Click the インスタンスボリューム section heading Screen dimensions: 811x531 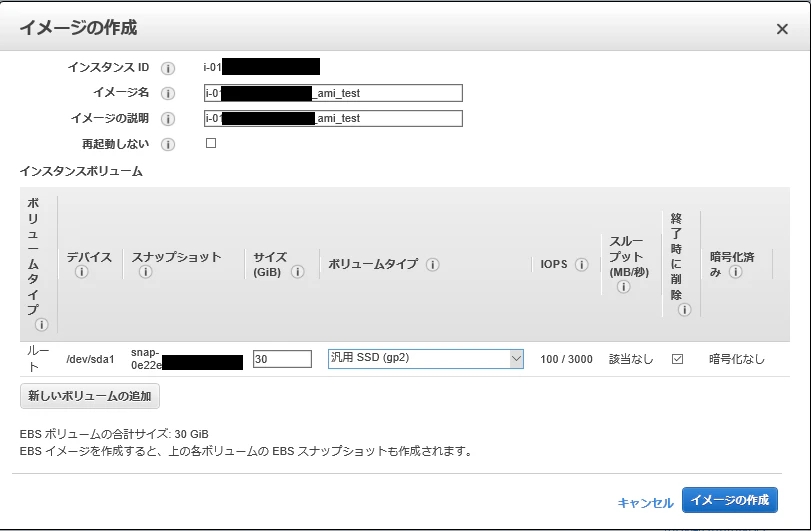81,171
